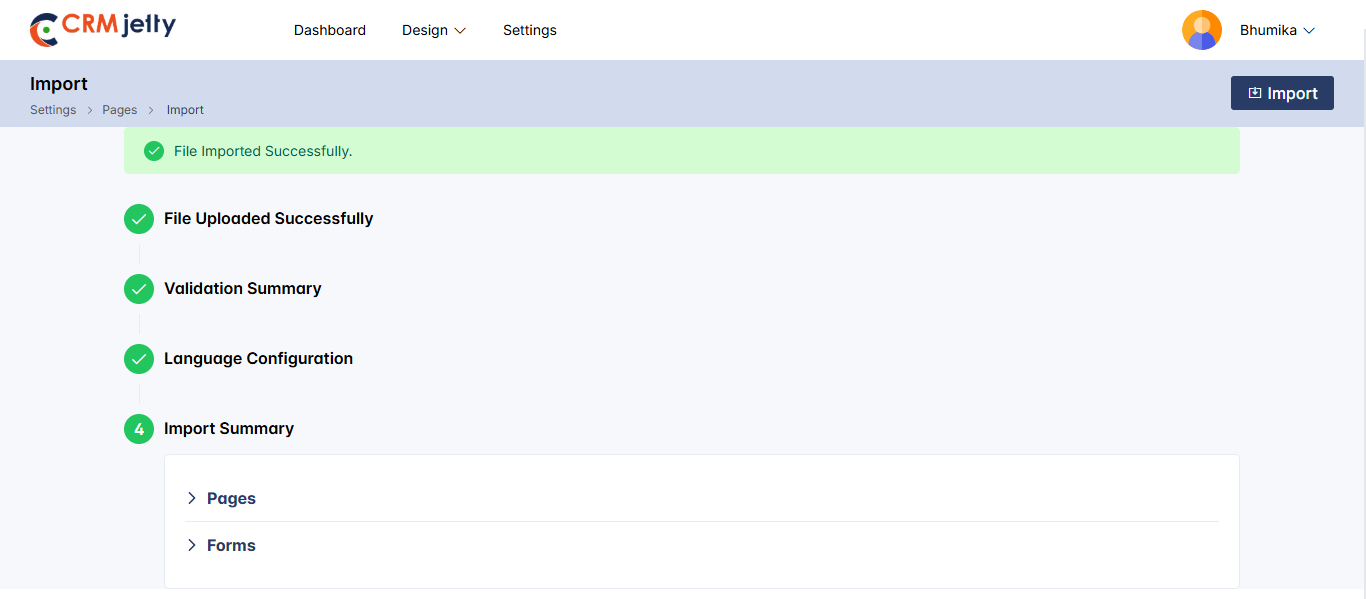Click the green check beside File Uploaded Successfully
The height and width of the screenshot is (599, 1366).
139,219
